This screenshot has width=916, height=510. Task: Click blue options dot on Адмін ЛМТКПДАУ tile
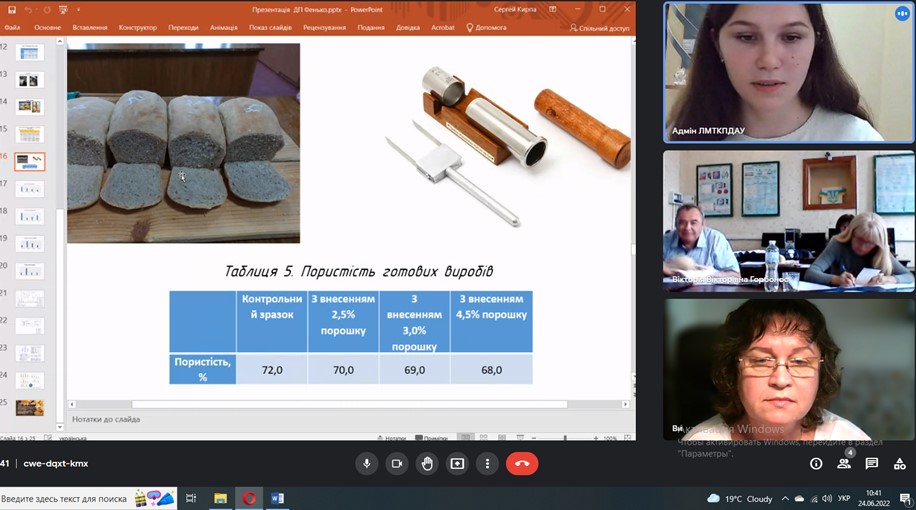click(x=902, y=14)
